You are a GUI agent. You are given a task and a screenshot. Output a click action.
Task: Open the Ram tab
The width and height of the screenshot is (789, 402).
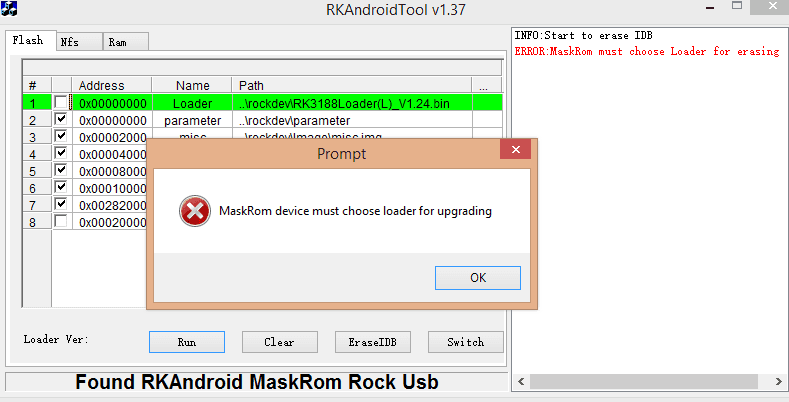click(126, 42)
